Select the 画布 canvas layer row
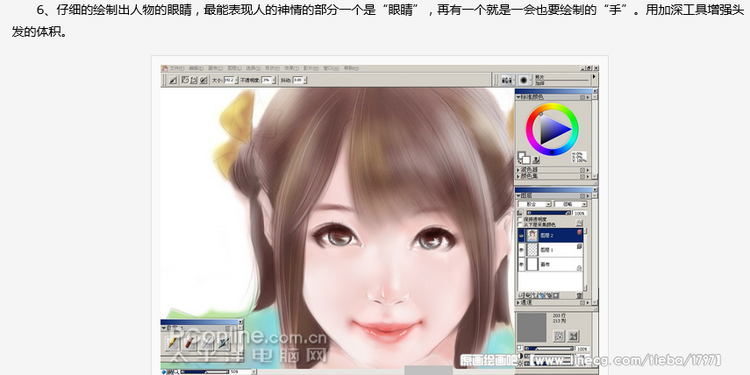This screenshot has height=375, width=750. click(551, 264)
